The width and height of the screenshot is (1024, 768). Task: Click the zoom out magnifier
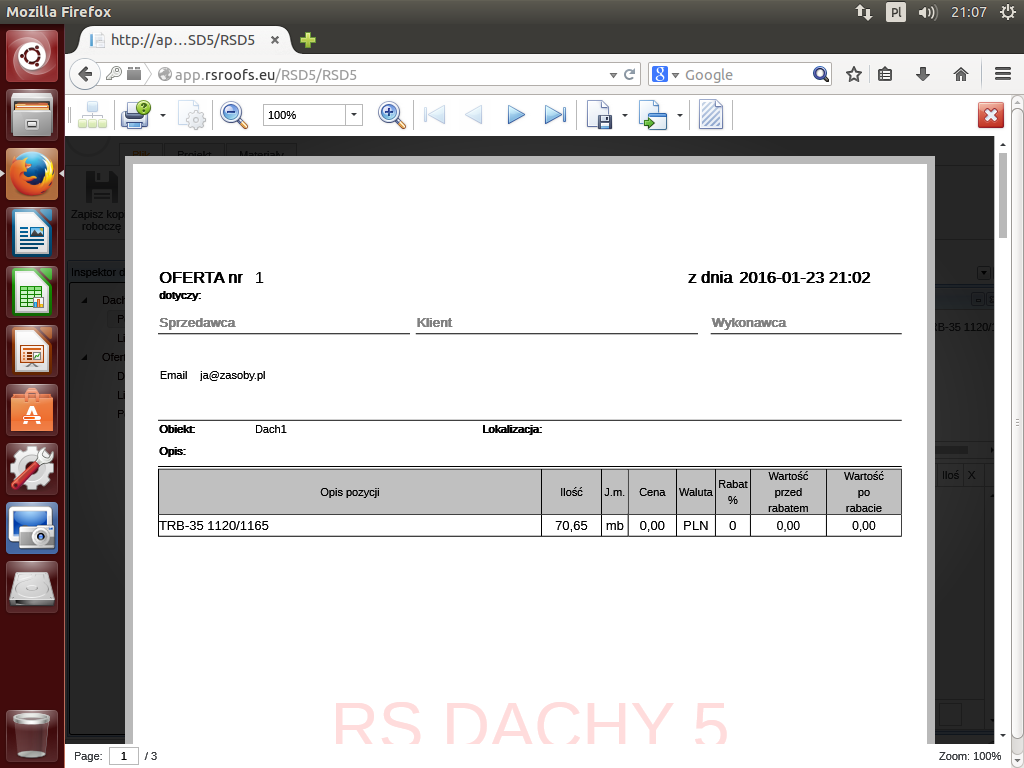pos(234,115)
